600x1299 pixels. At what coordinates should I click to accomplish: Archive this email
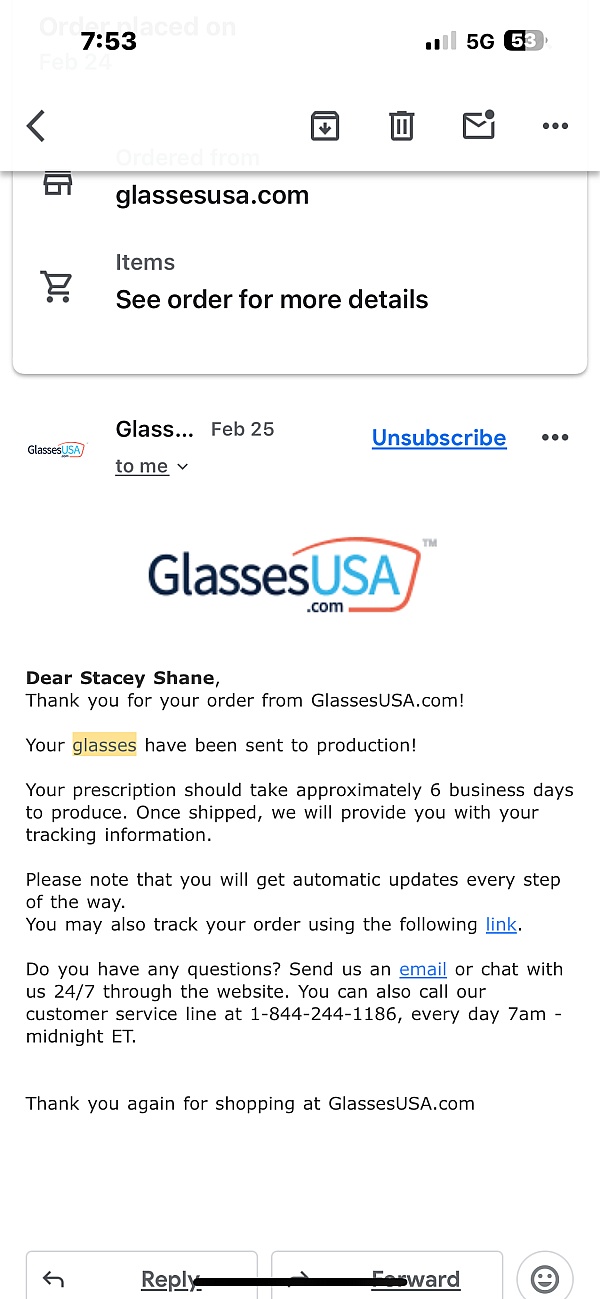324,126
